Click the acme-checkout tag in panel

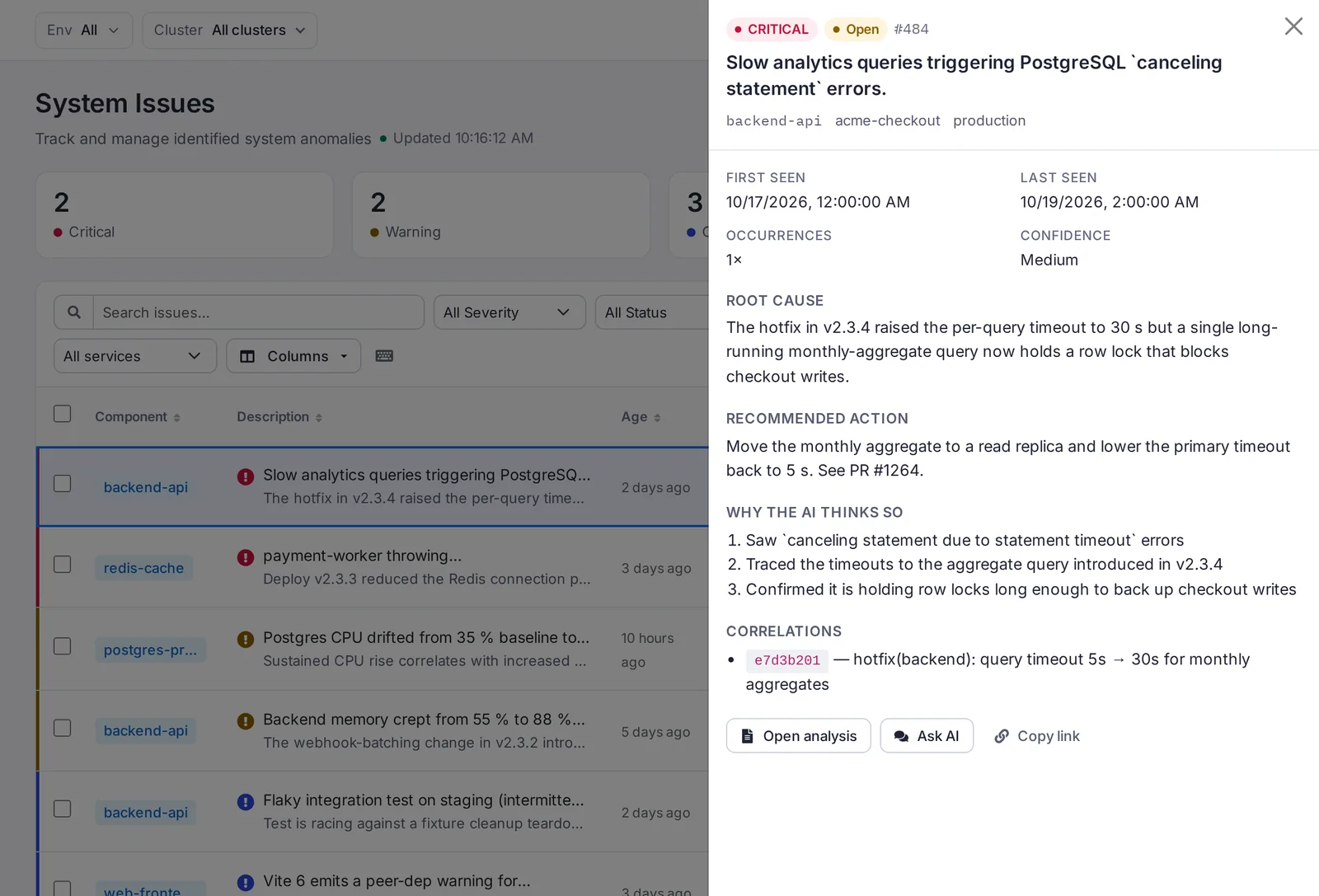888,120
